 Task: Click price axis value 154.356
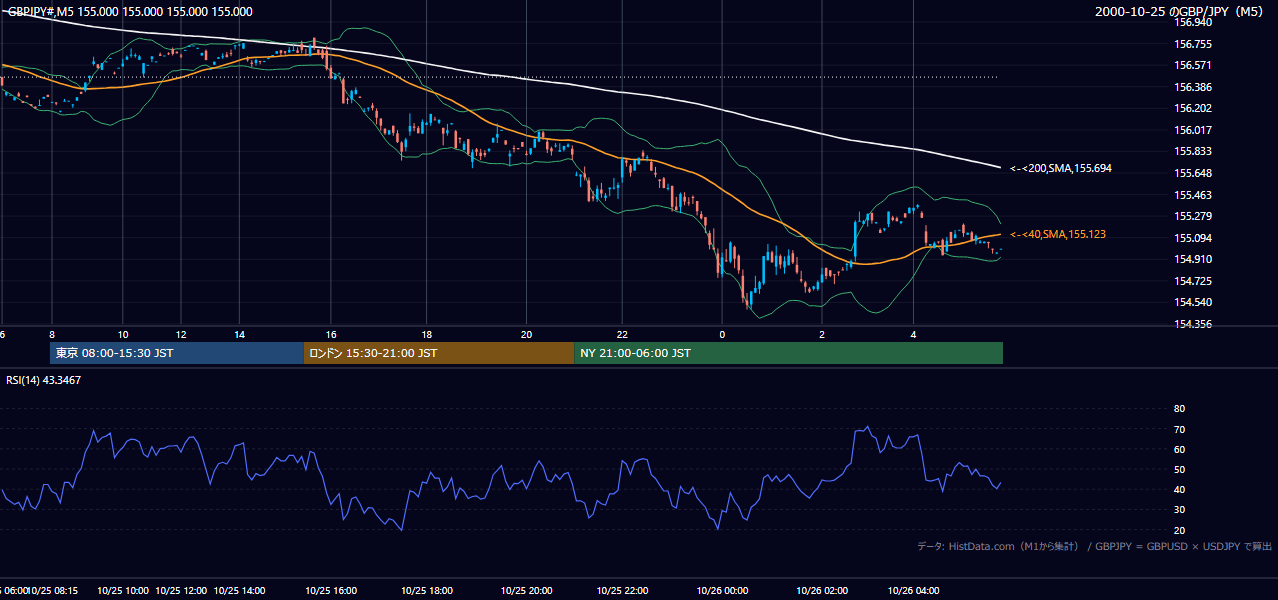point(1192,324)
